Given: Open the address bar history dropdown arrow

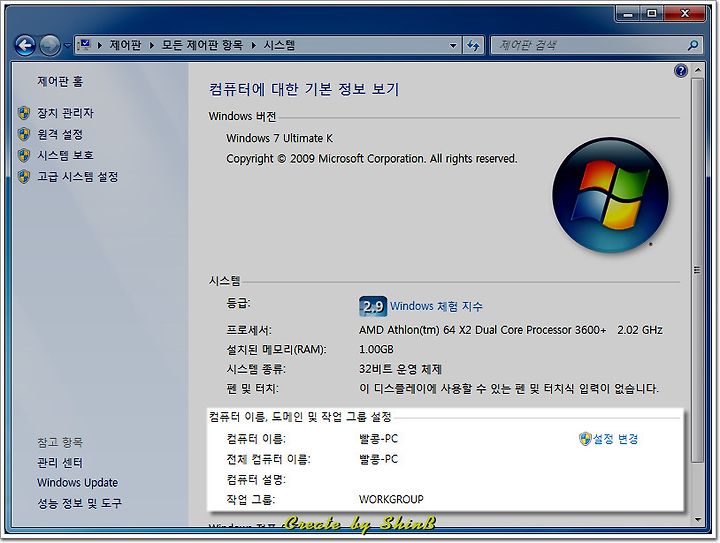Looking at the screenshot, I should [x=453, y=45].
